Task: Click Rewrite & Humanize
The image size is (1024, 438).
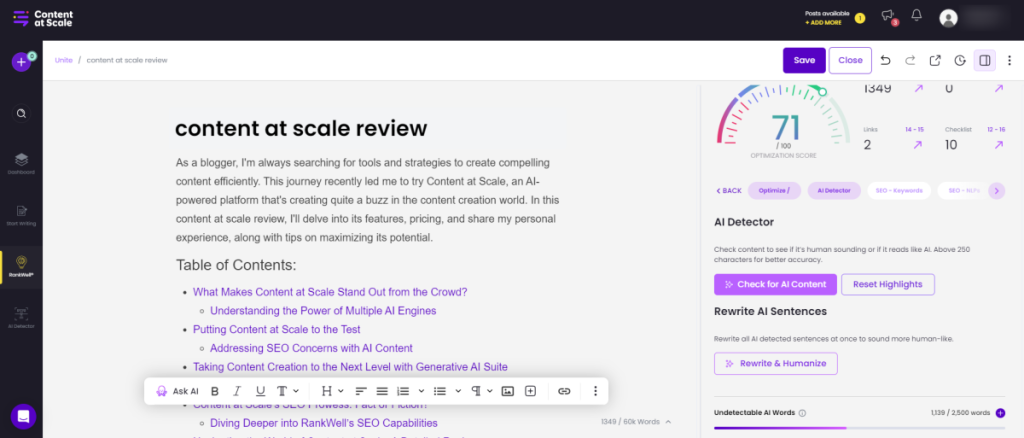Action: [775, 364]
